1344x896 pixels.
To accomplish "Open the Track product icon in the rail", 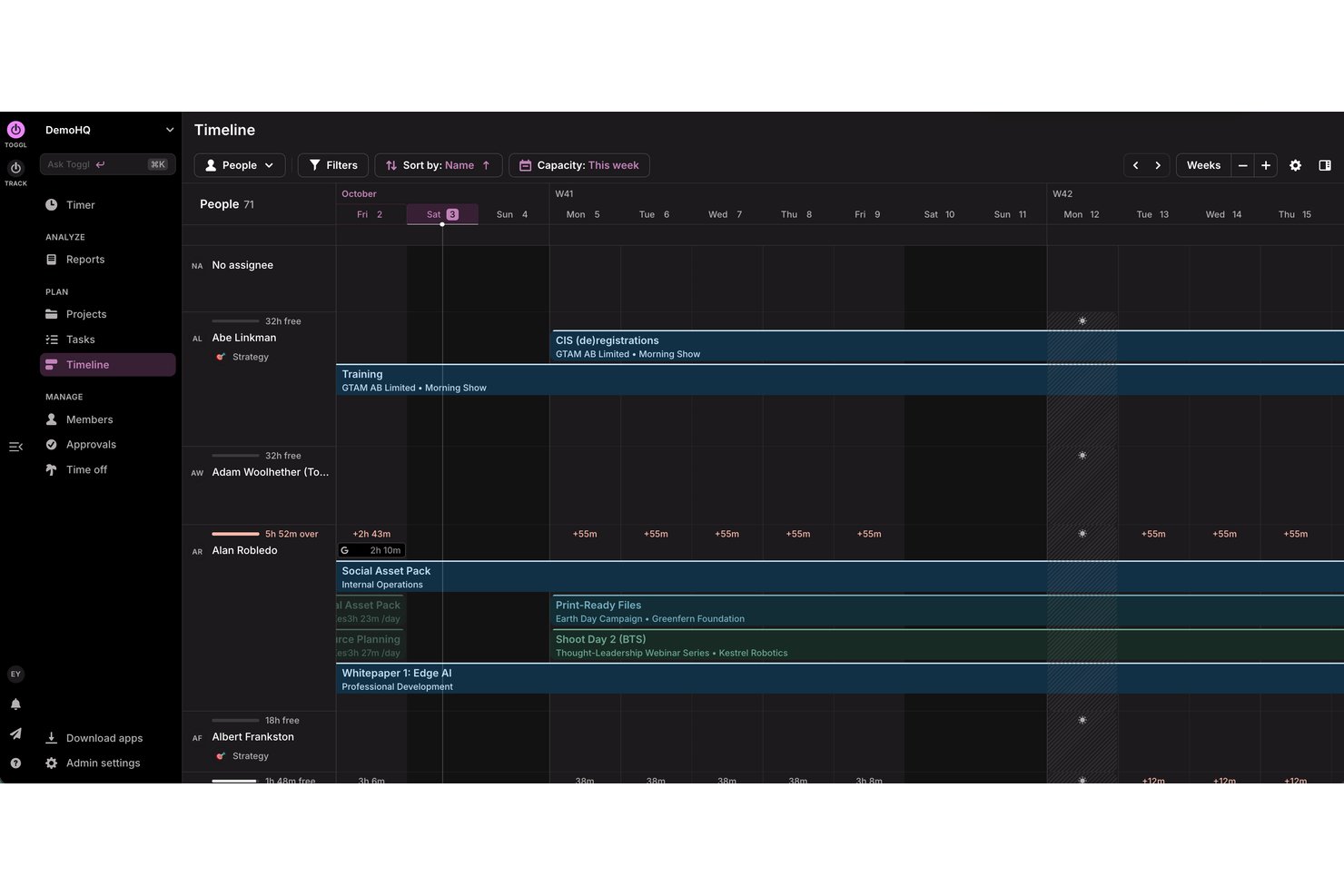I will 15,168.
